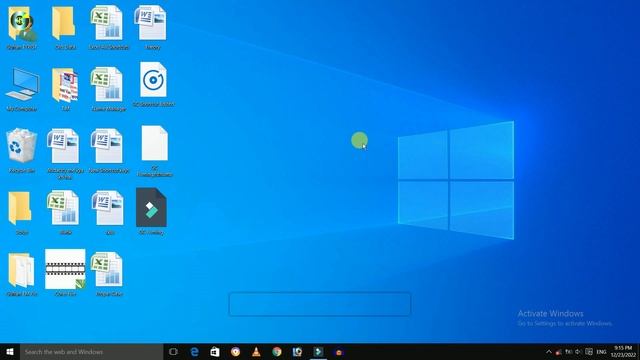Select the filmstrip video file thumbnail

coord(65,269)
